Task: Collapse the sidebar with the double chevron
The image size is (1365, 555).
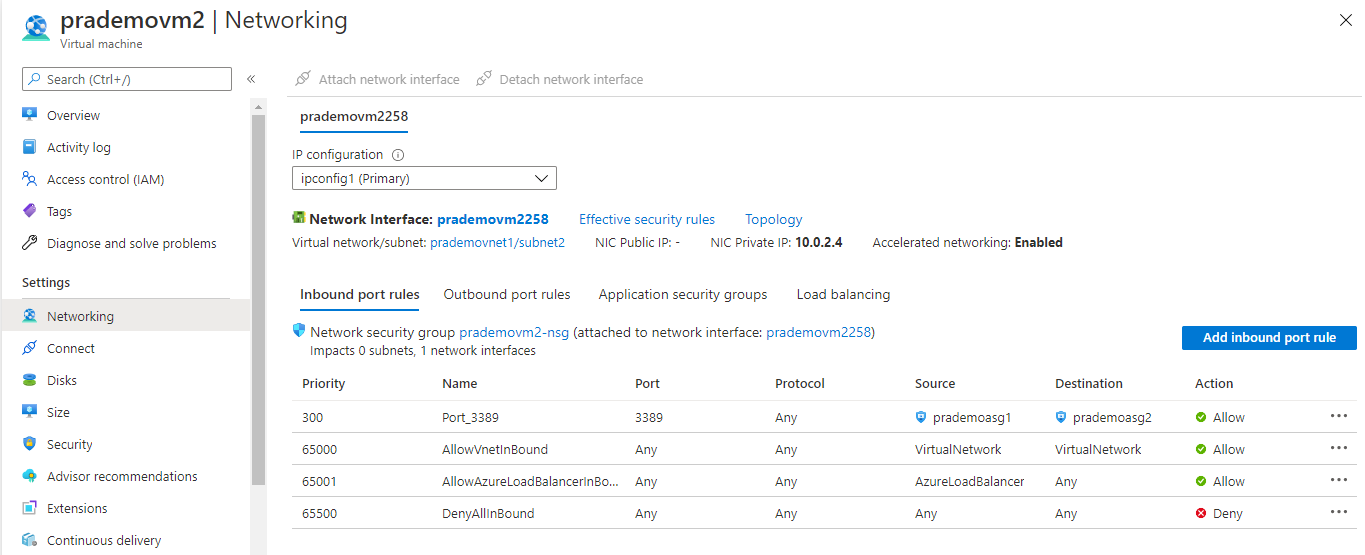Action: tap(251, 79)
